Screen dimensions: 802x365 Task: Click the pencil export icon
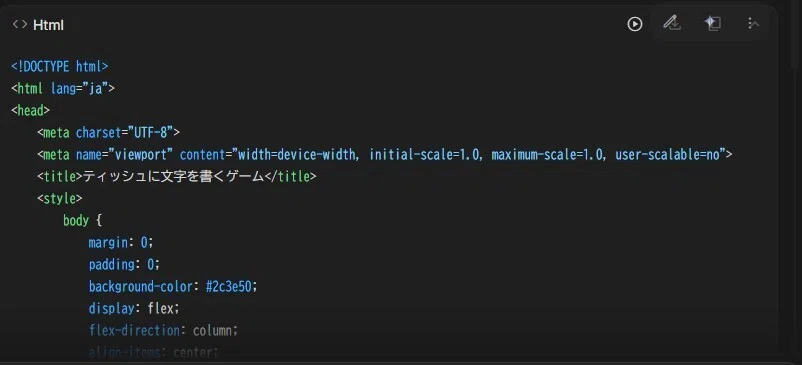(x=671, y=23)
